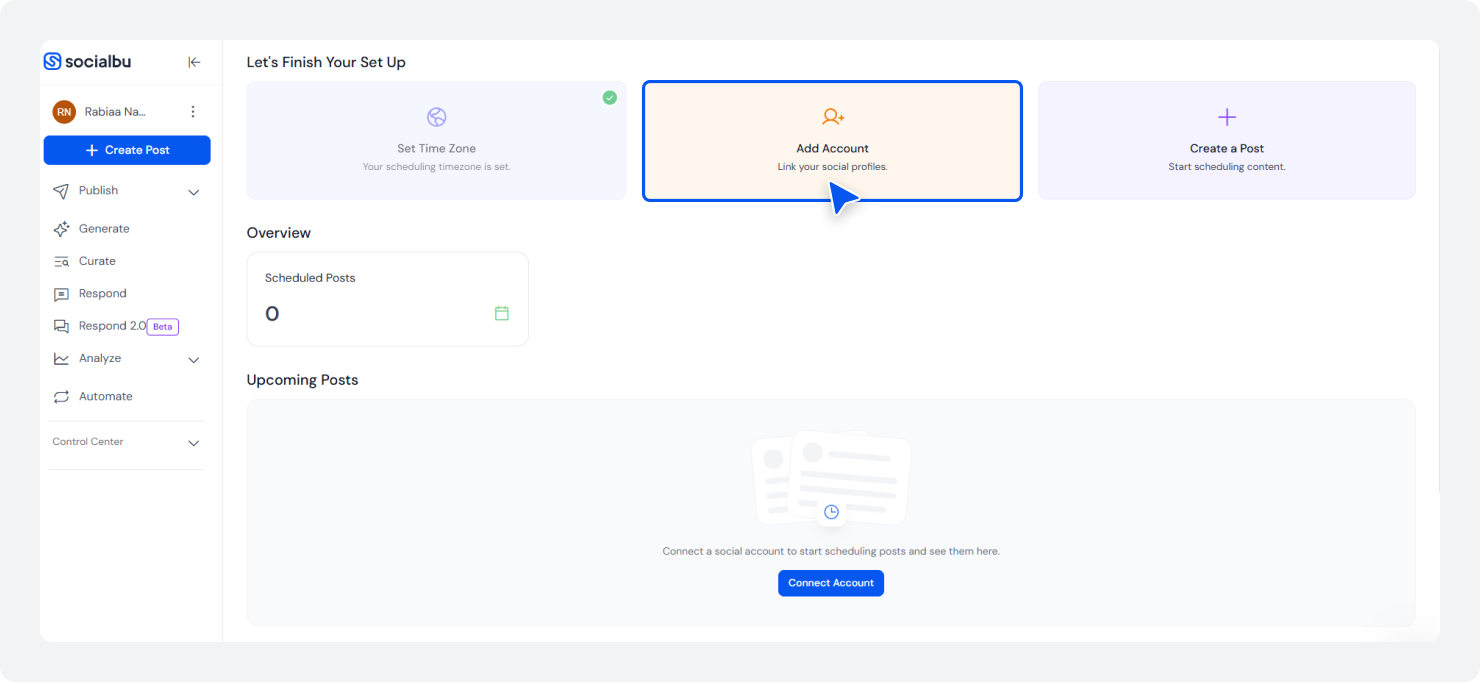
Task: Click the Respond 2.0 chat icon
Action: coord(61,326)
